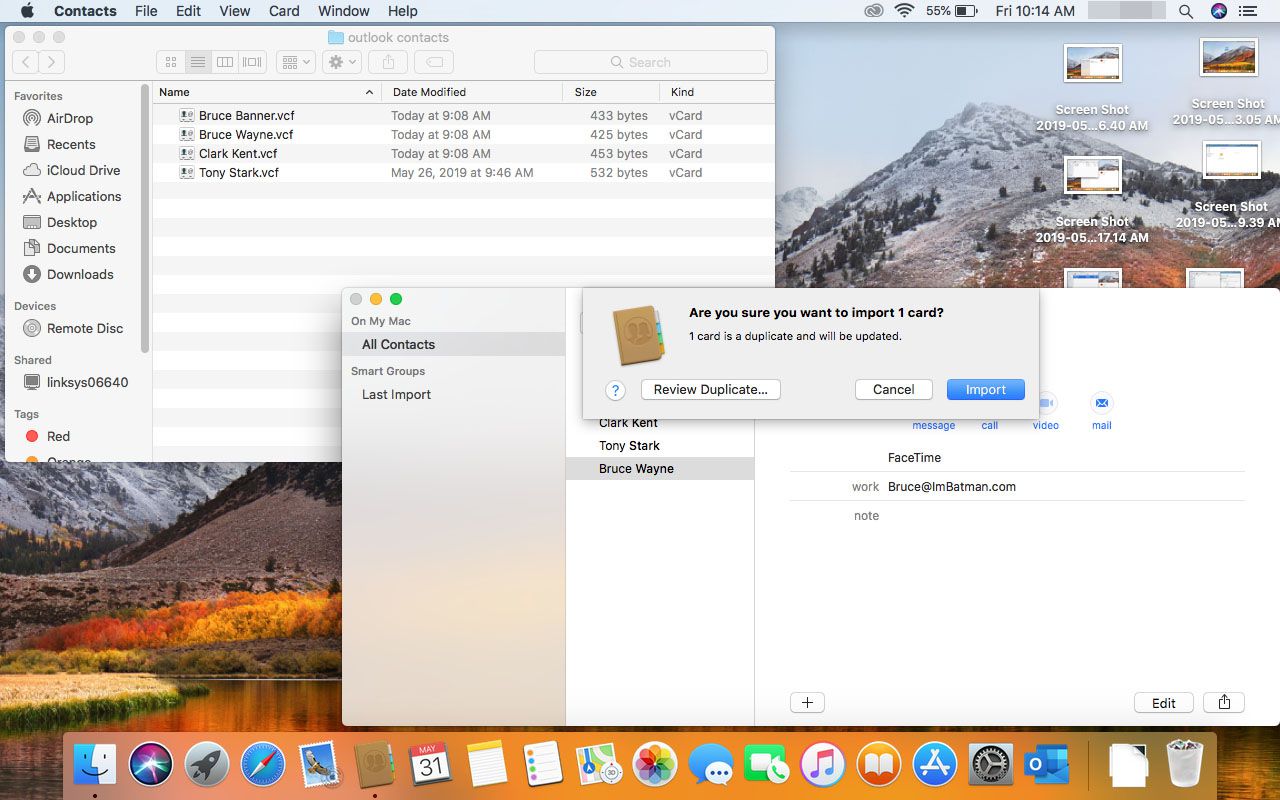1280x800 pixels.
Task: Open Downloads in Finder sidebar
Action: coord(80,274)
